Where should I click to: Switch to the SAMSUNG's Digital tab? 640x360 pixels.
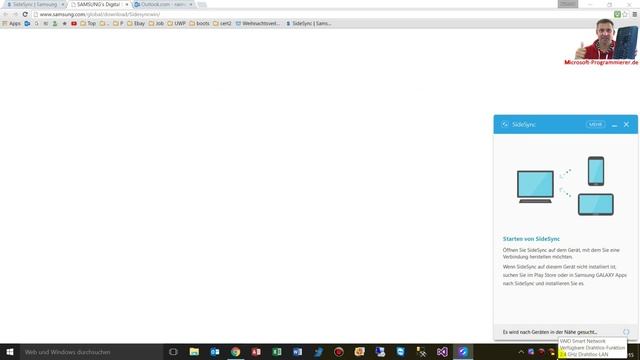point(99,4)
